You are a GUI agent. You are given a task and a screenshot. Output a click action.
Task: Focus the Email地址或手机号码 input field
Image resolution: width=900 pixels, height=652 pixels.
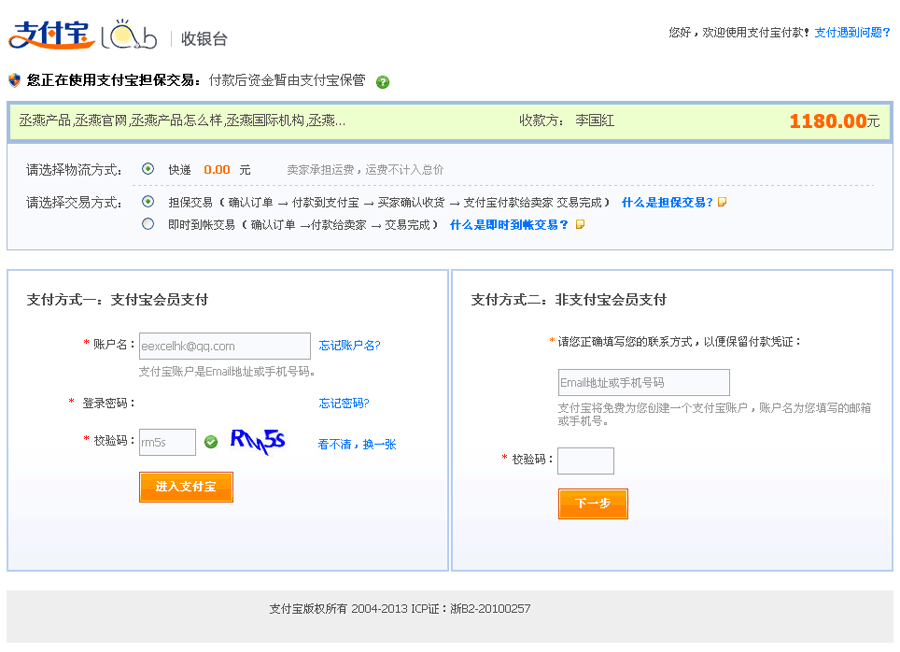click(644, 382)
